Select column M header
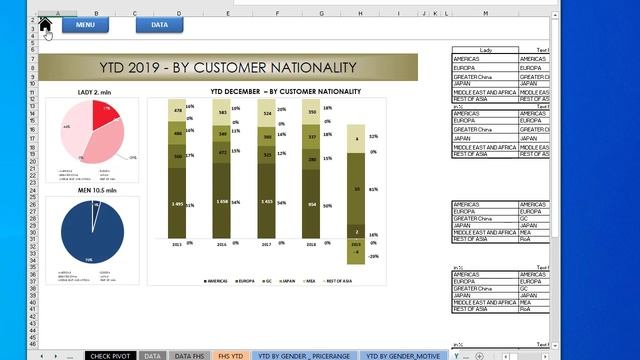640x360 pixels. tap(485, 13)
